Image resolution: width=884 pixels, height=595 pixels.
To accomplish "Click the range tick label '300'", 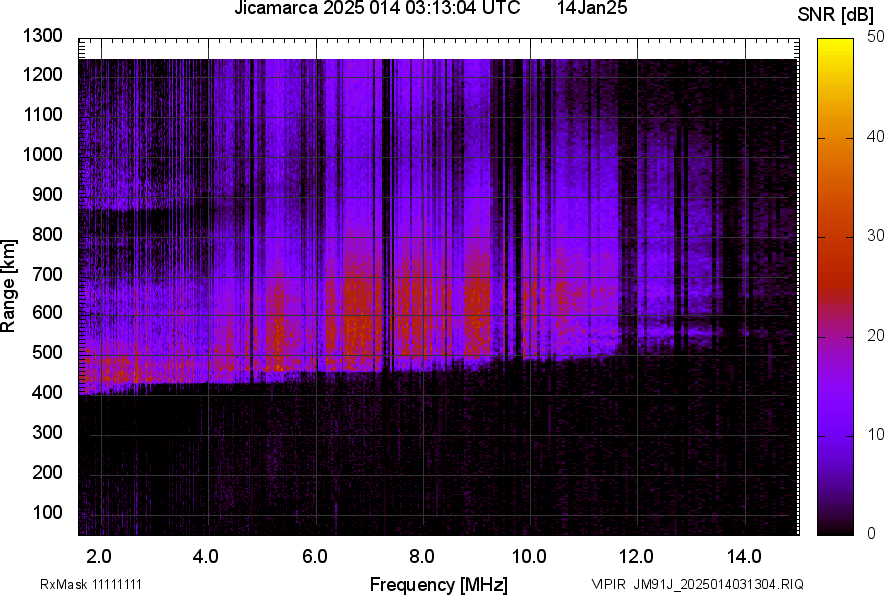I will [47, 433].
